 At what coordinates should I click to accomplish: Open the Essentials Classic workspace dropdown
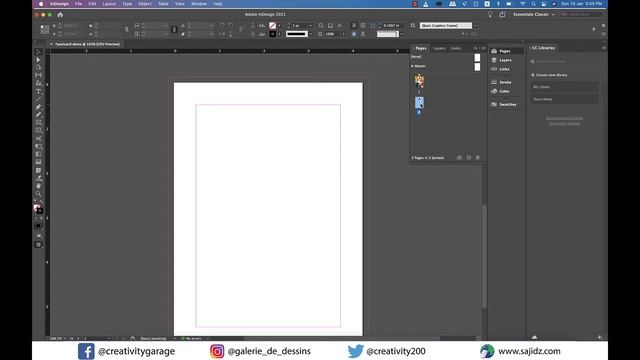pyautogui.click(x=534, y=14)
